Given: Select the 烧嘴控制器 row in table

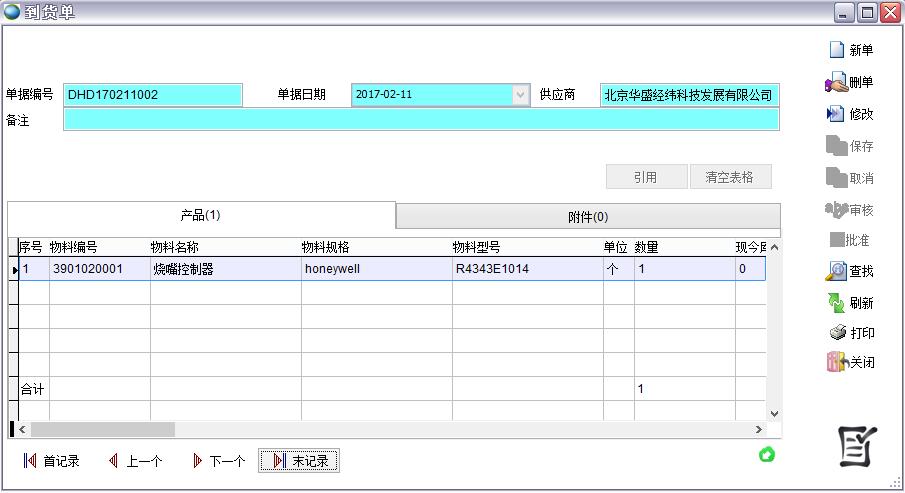Looking at the screenshot, I should [225, 269].
